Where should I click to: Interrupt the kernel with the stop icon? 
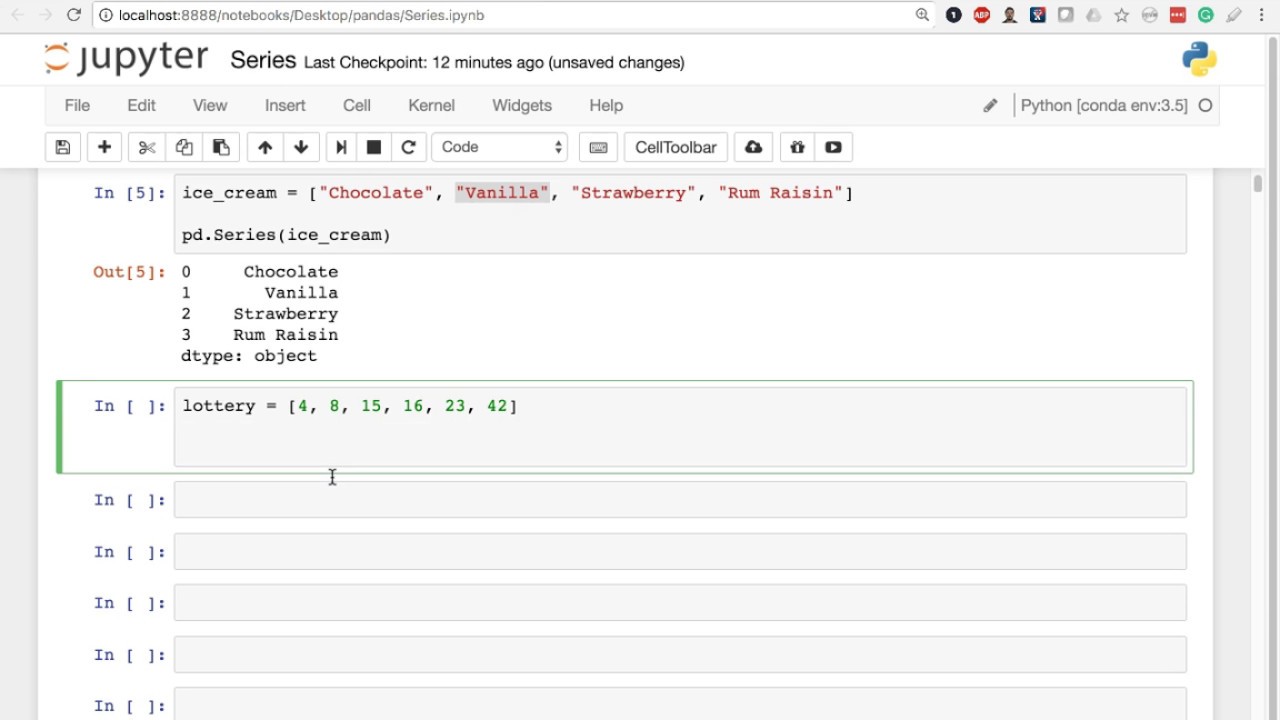(373, 147)
